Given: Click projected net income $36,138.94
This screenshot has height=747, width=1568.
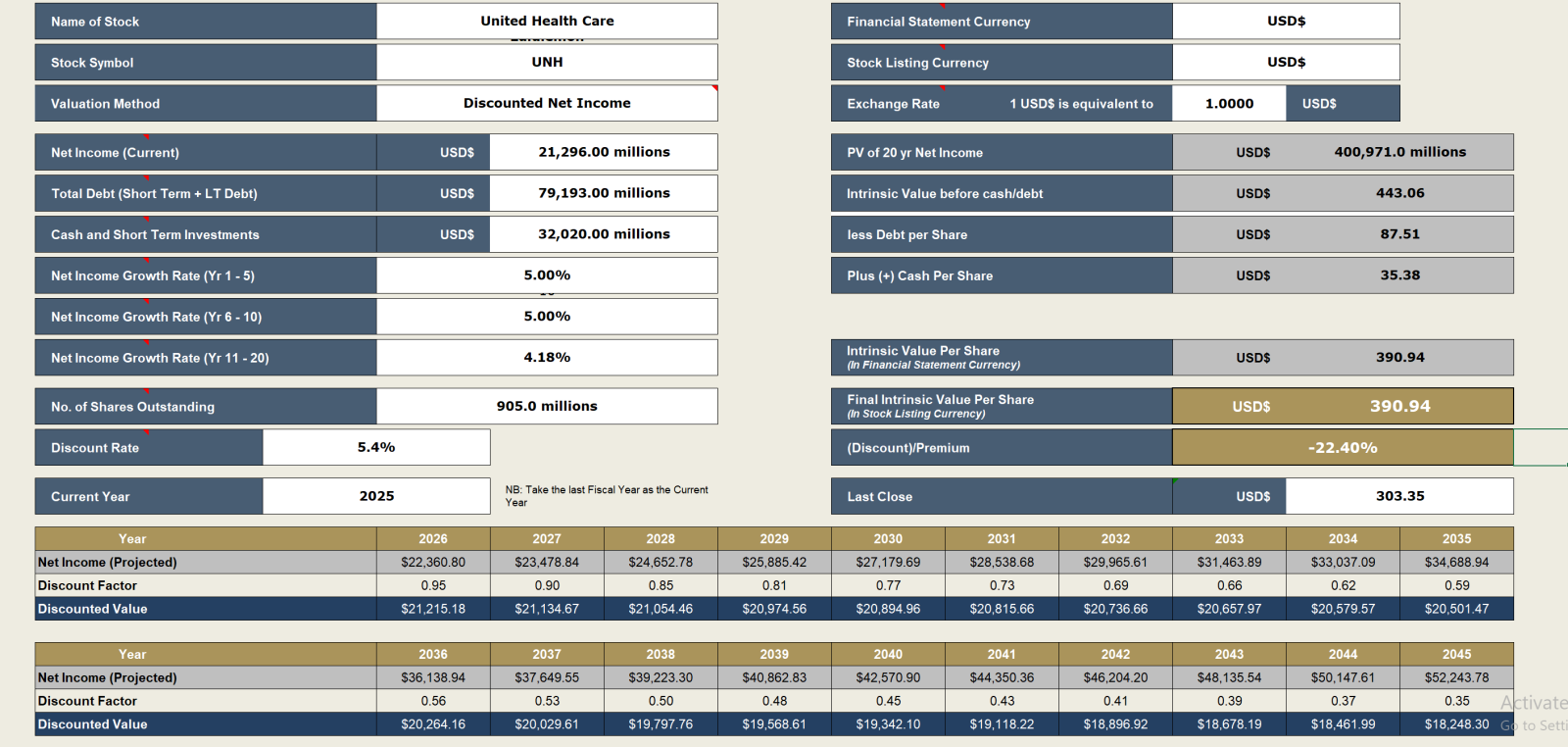Looking at the screenshot, I should (x=433, y=677).
